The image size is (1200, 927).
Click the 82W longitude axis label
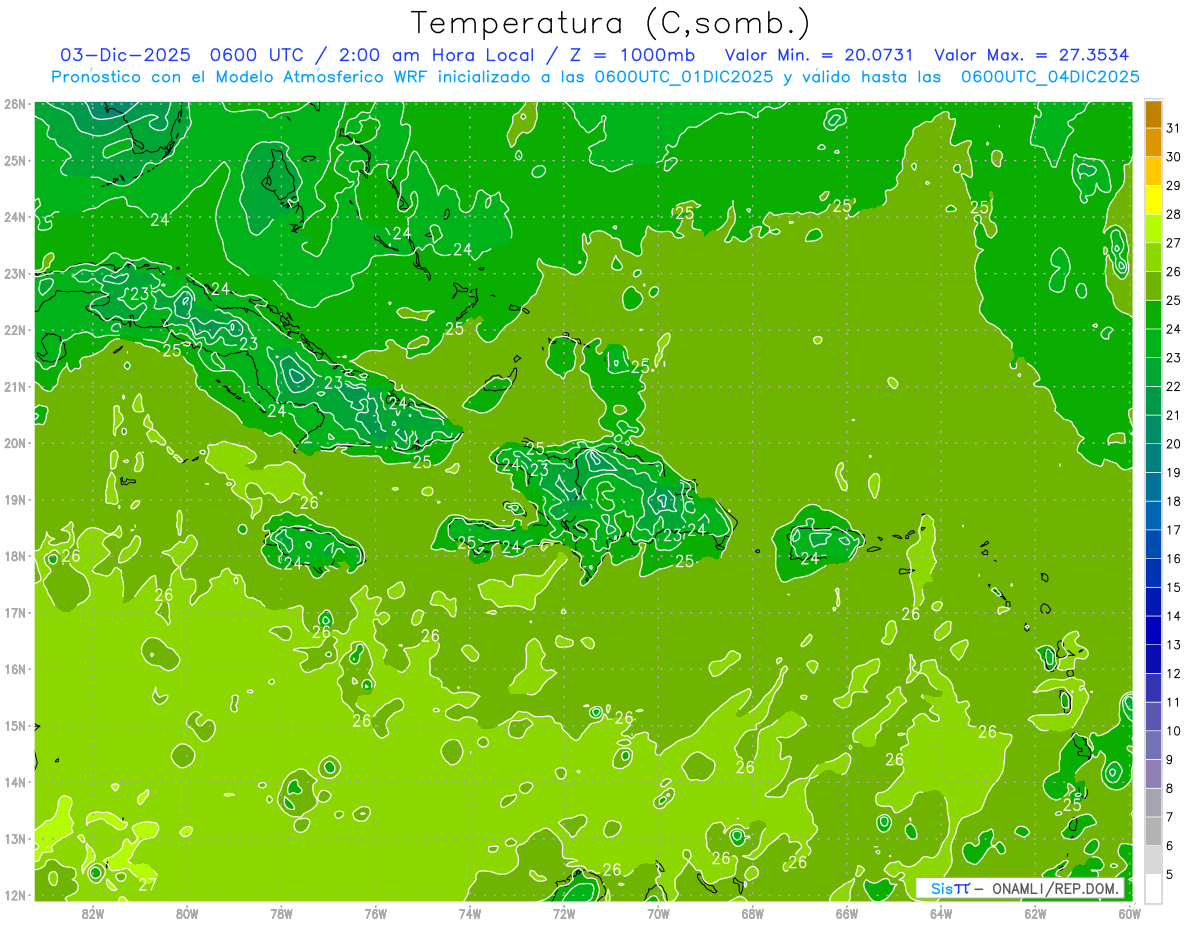[x=93, y=913]
